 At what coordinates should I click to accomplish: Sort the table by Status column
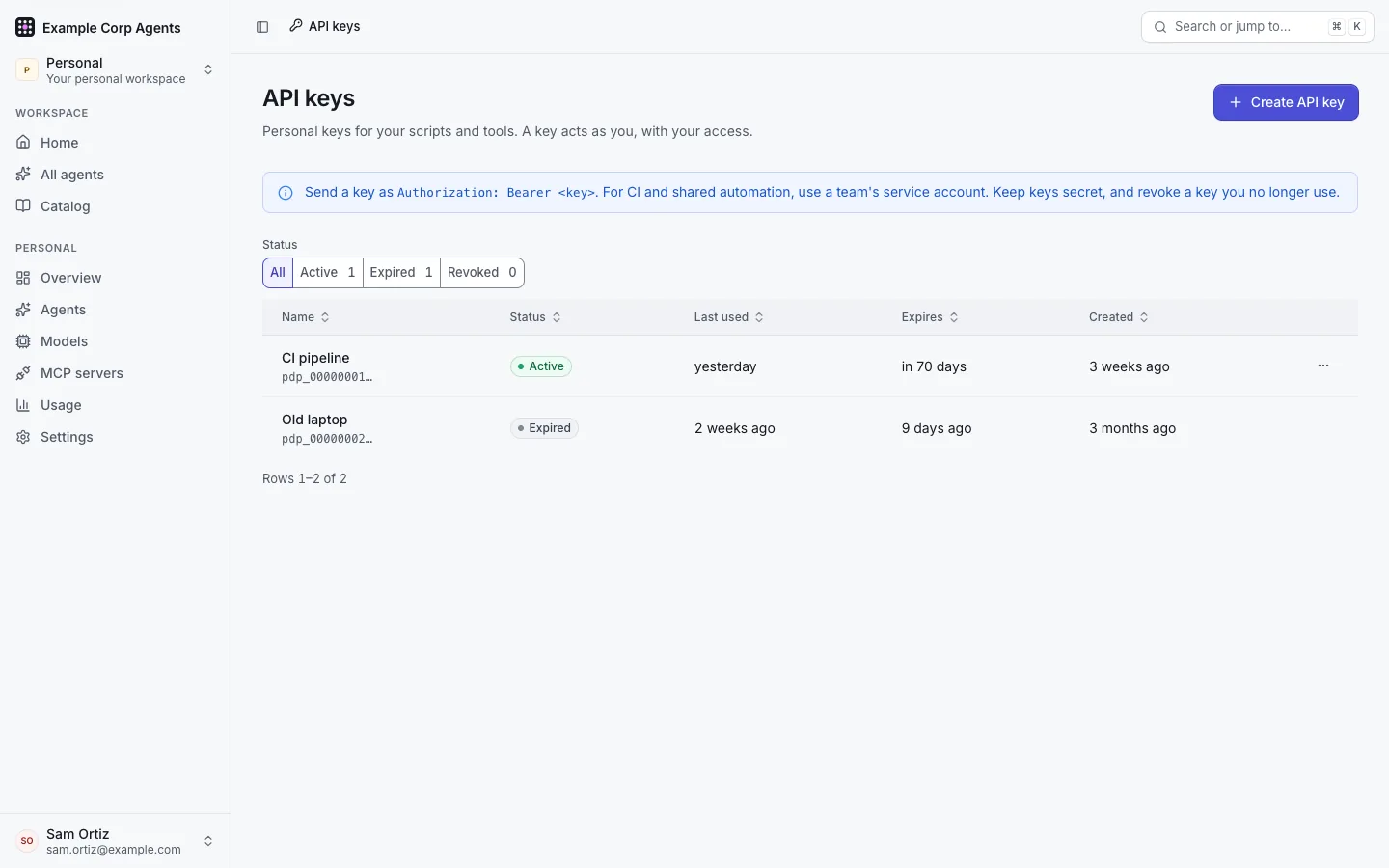point(535,317)
